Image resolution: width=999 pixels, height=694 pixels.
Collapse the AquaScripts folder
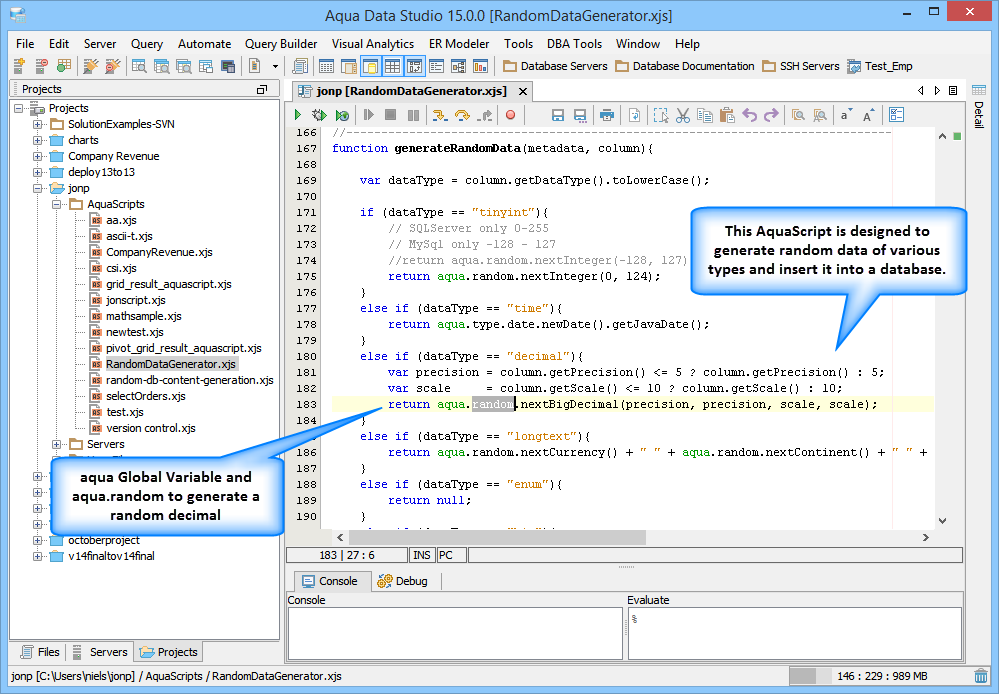pos(56,204)
